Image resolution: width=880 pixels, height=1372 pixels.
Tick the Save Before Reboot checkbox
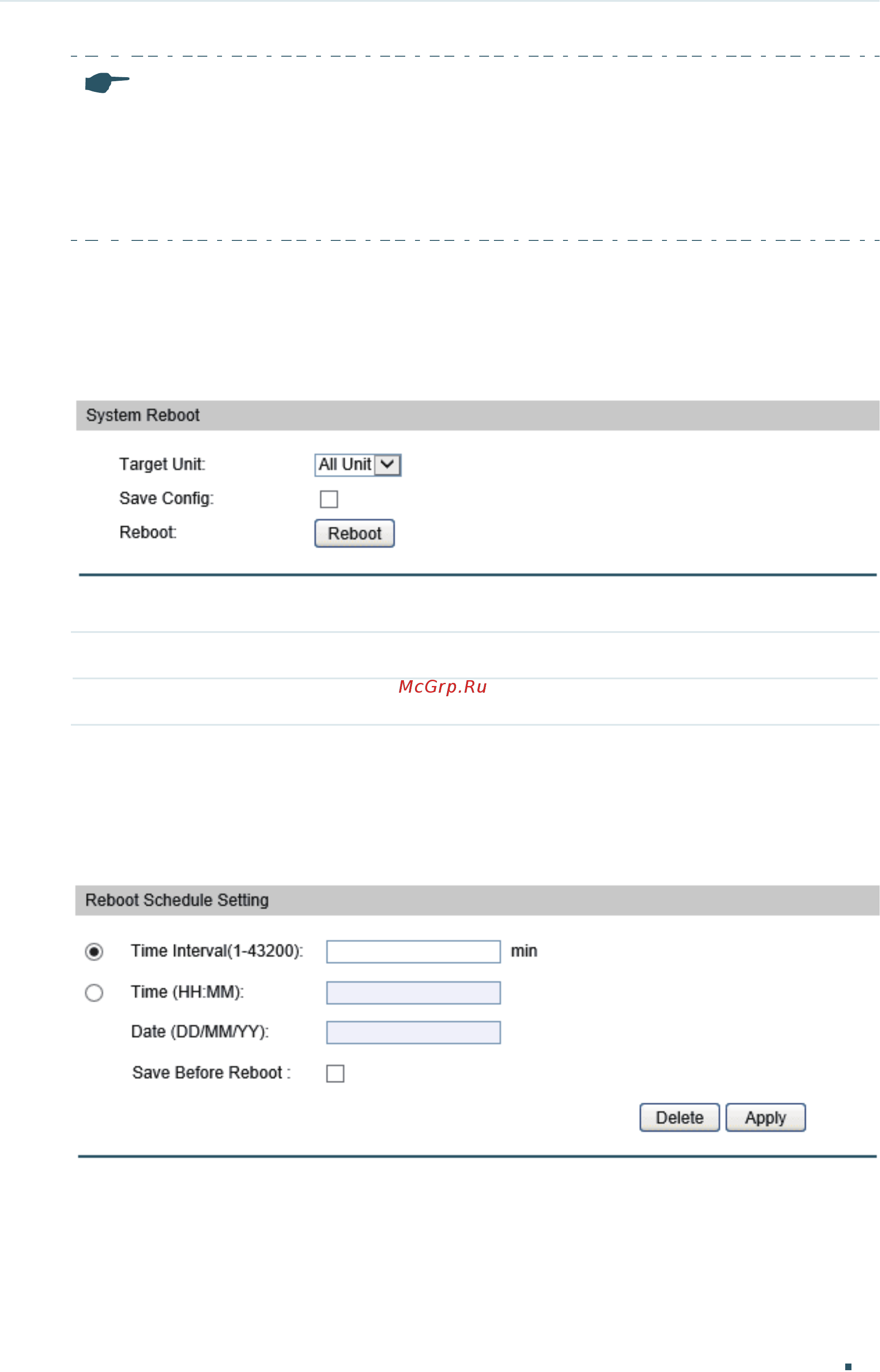(x=335, y=1074)
